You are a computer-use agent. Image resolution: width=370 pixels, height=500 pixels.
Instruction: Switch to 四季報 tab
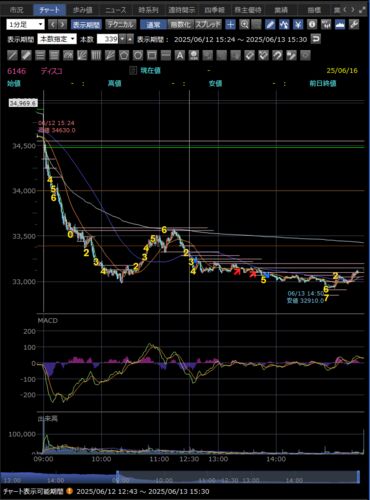pyautogui.click(x=214, y=10)
